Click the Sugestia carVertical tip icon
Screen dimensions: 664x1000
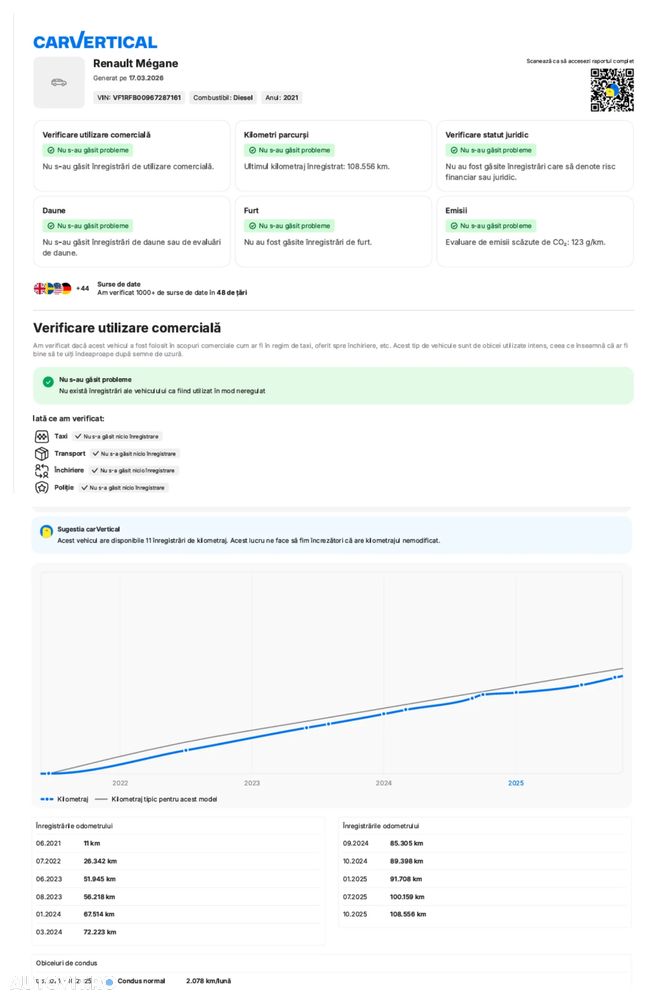(46, 530)
